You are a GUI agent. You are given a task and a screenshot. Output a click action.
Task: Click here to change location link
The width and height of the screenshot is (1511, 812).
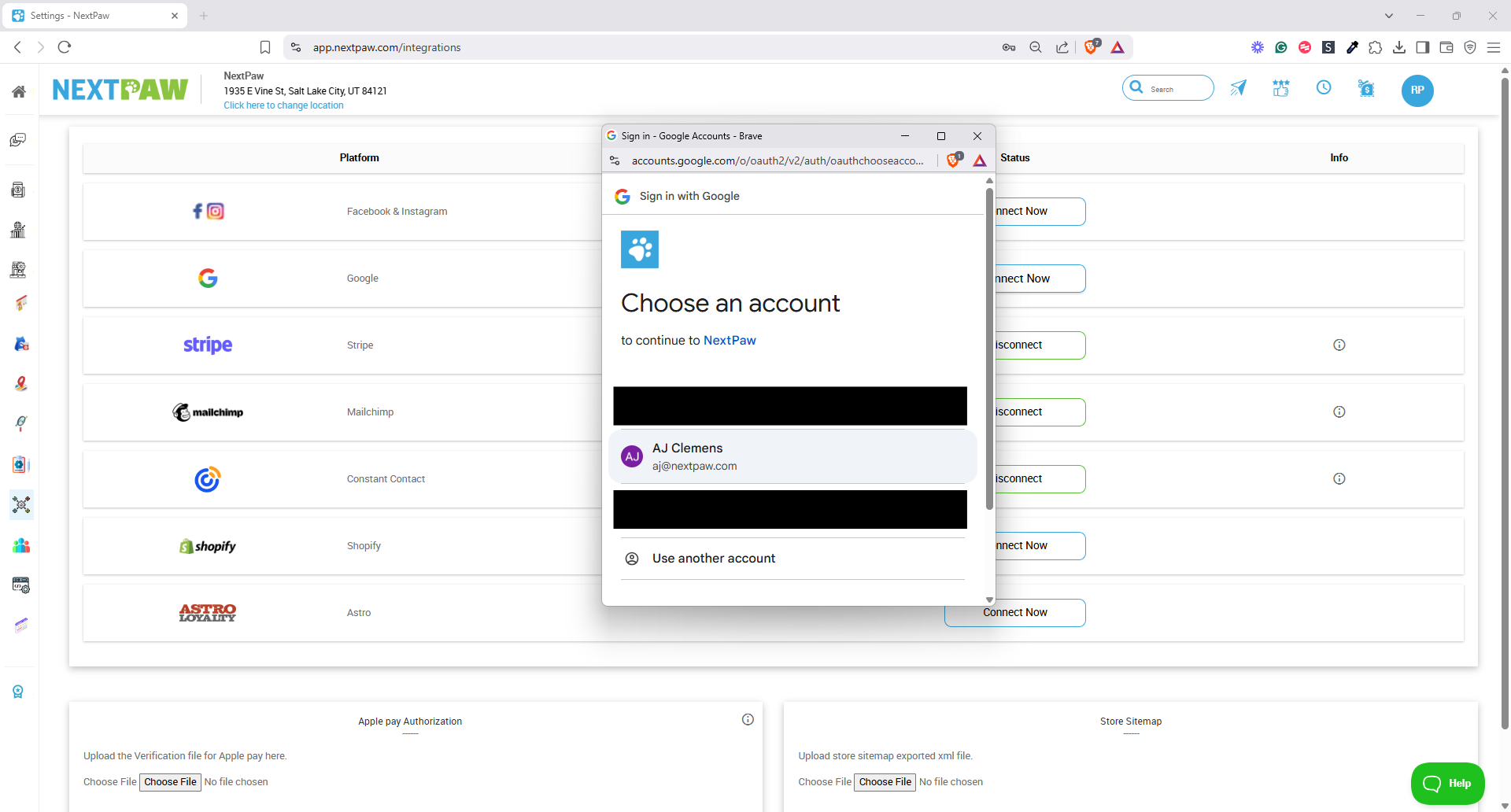point(283,105)
